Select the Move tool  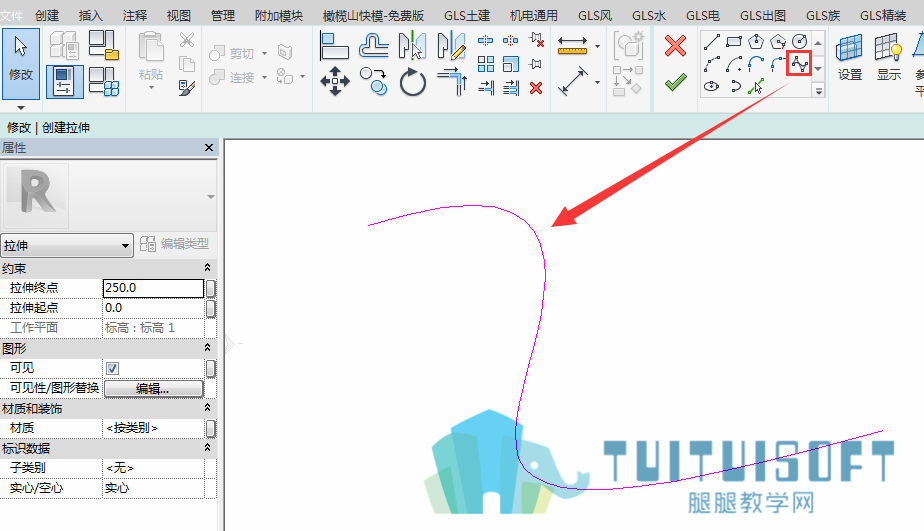click(x=334, y=81)
